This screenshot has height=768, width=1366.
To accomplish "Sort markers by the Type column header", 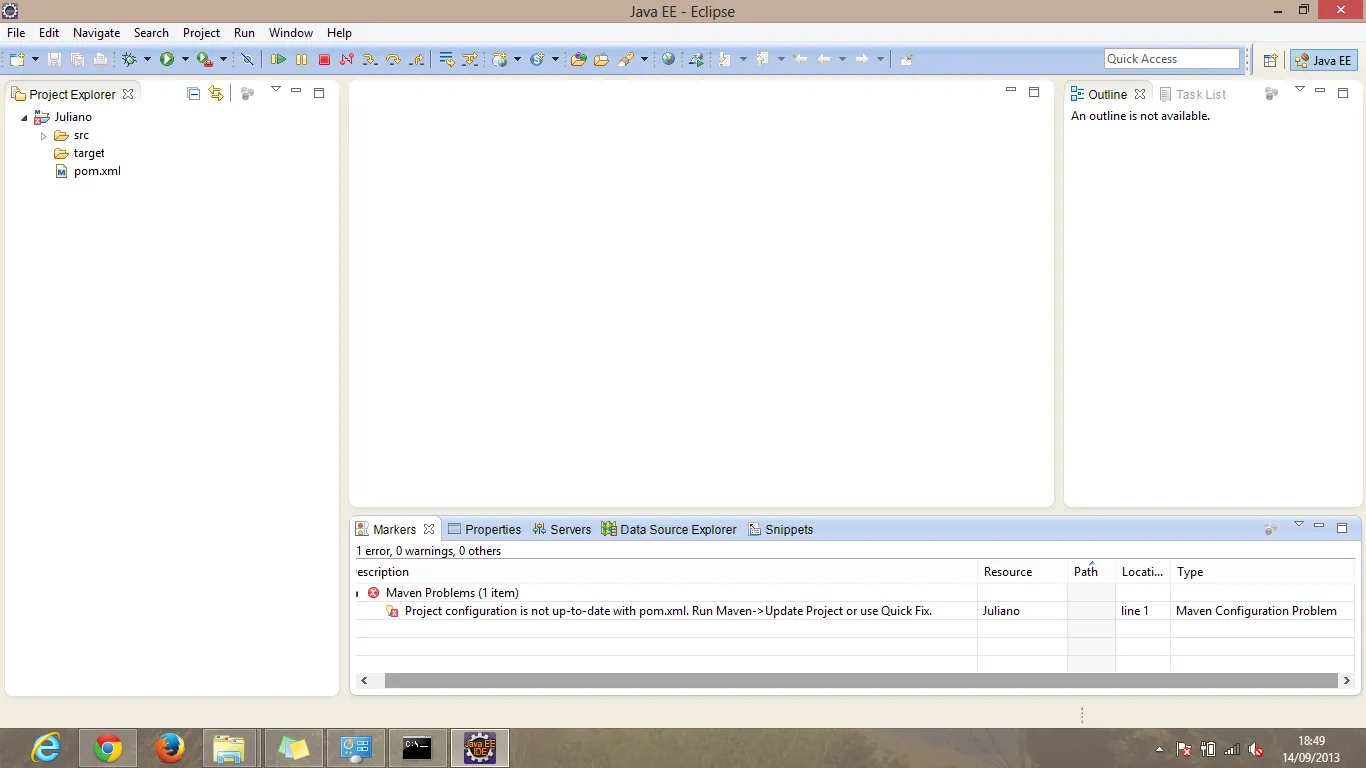I will (x=1262, y=572).
